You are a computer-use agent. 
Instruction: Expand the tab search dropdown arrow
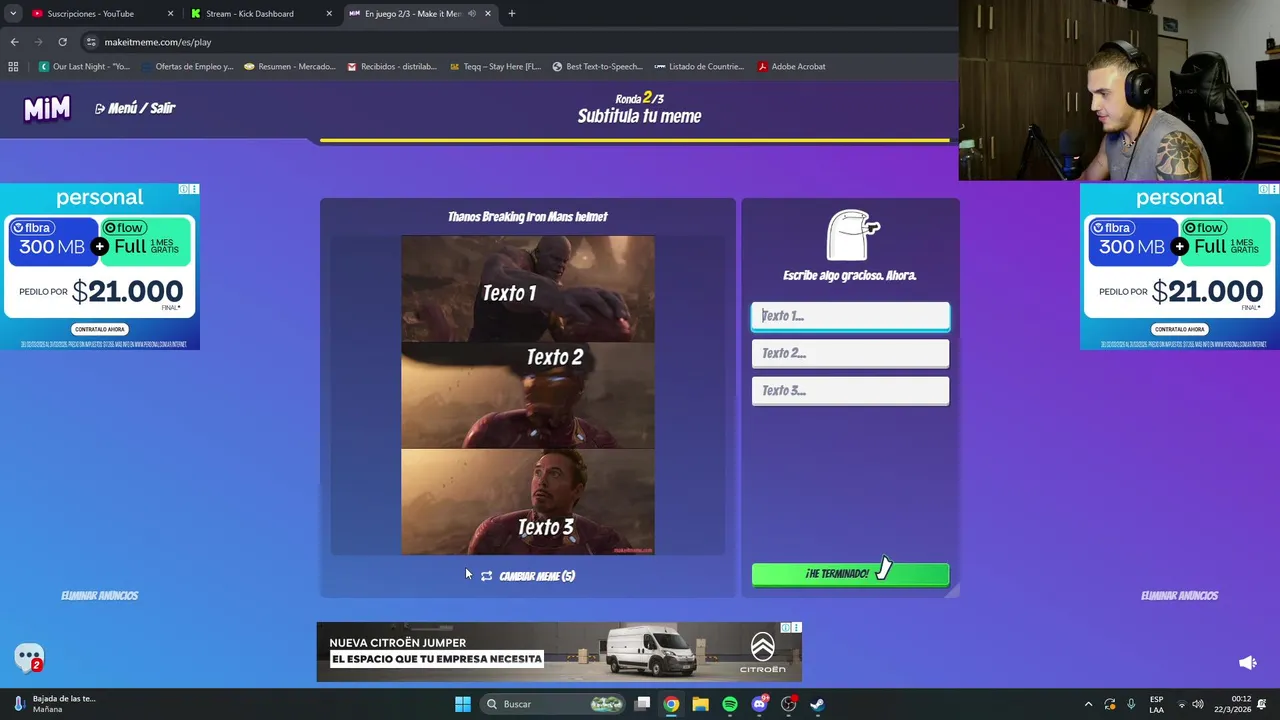tap(13, 14)
